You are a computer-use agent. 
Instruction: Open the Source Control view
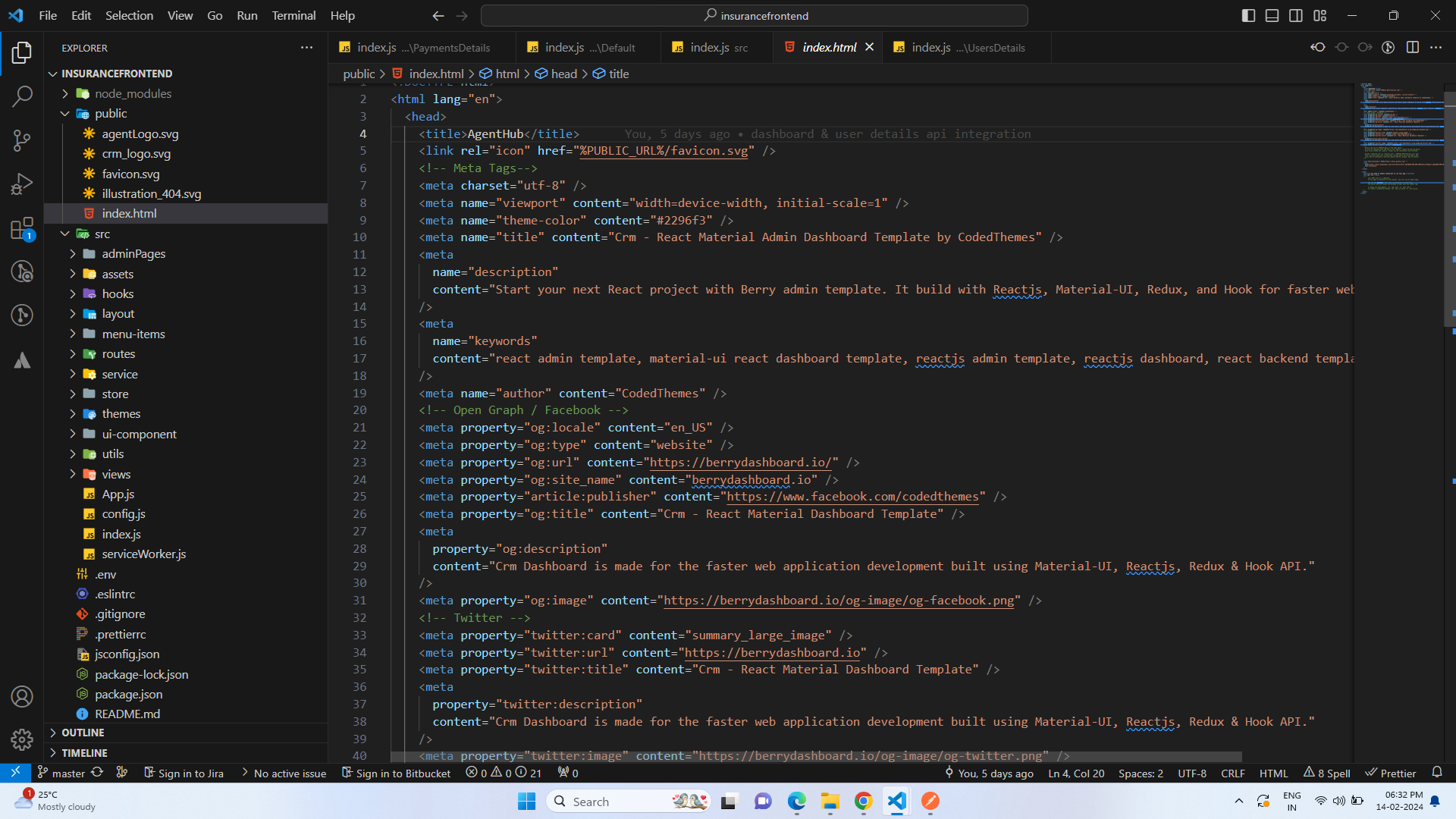pyautogui.click(x=22, y=140)
